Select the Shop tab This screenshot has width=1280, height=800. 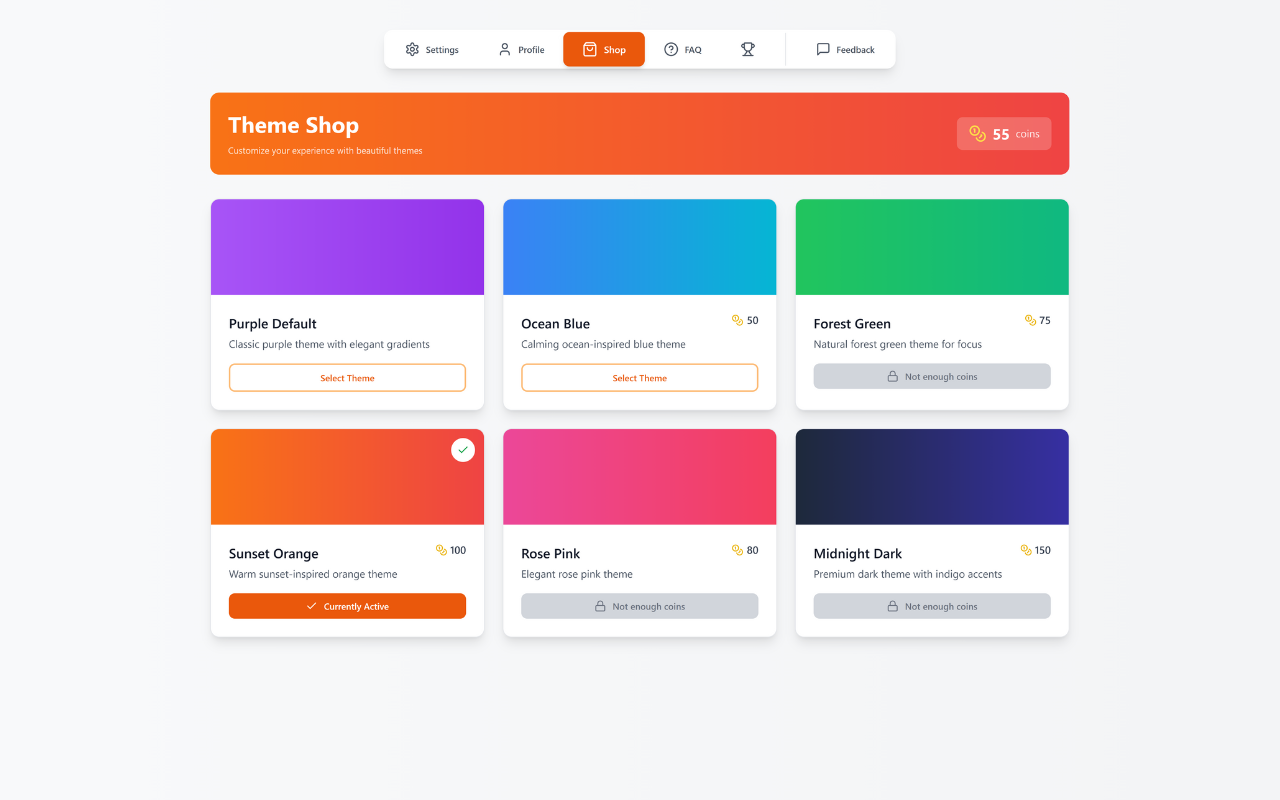(604, 49)
